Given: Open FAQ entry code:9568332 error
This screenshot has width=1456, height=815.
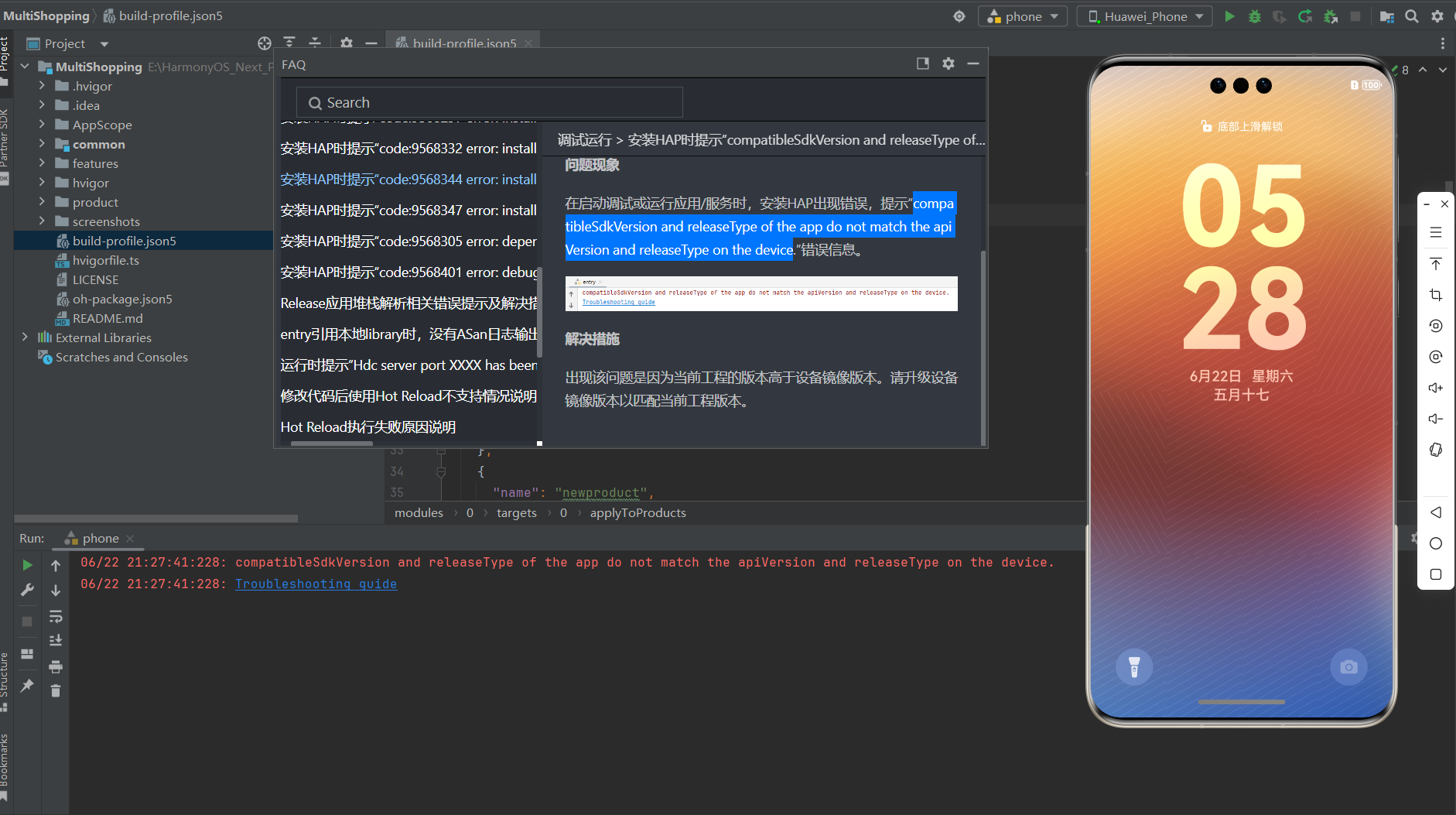Looking at the screenshot, I should 408,149.
